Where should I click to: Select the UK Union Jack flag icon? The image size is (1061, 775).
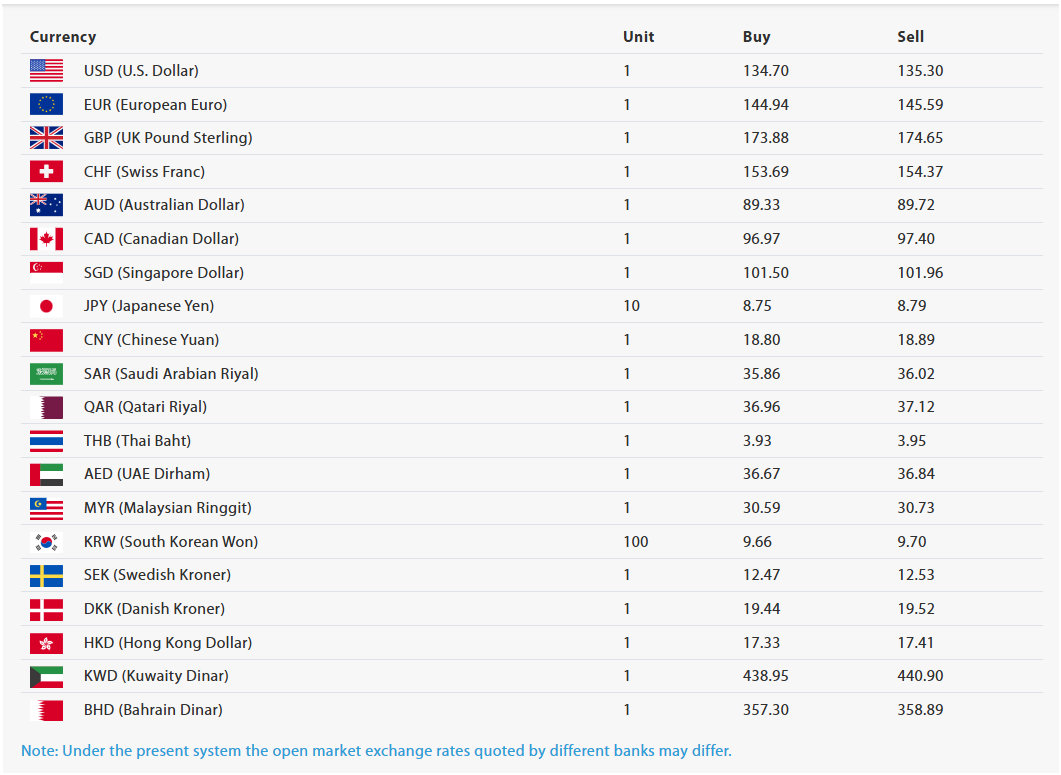pos(47,137)
